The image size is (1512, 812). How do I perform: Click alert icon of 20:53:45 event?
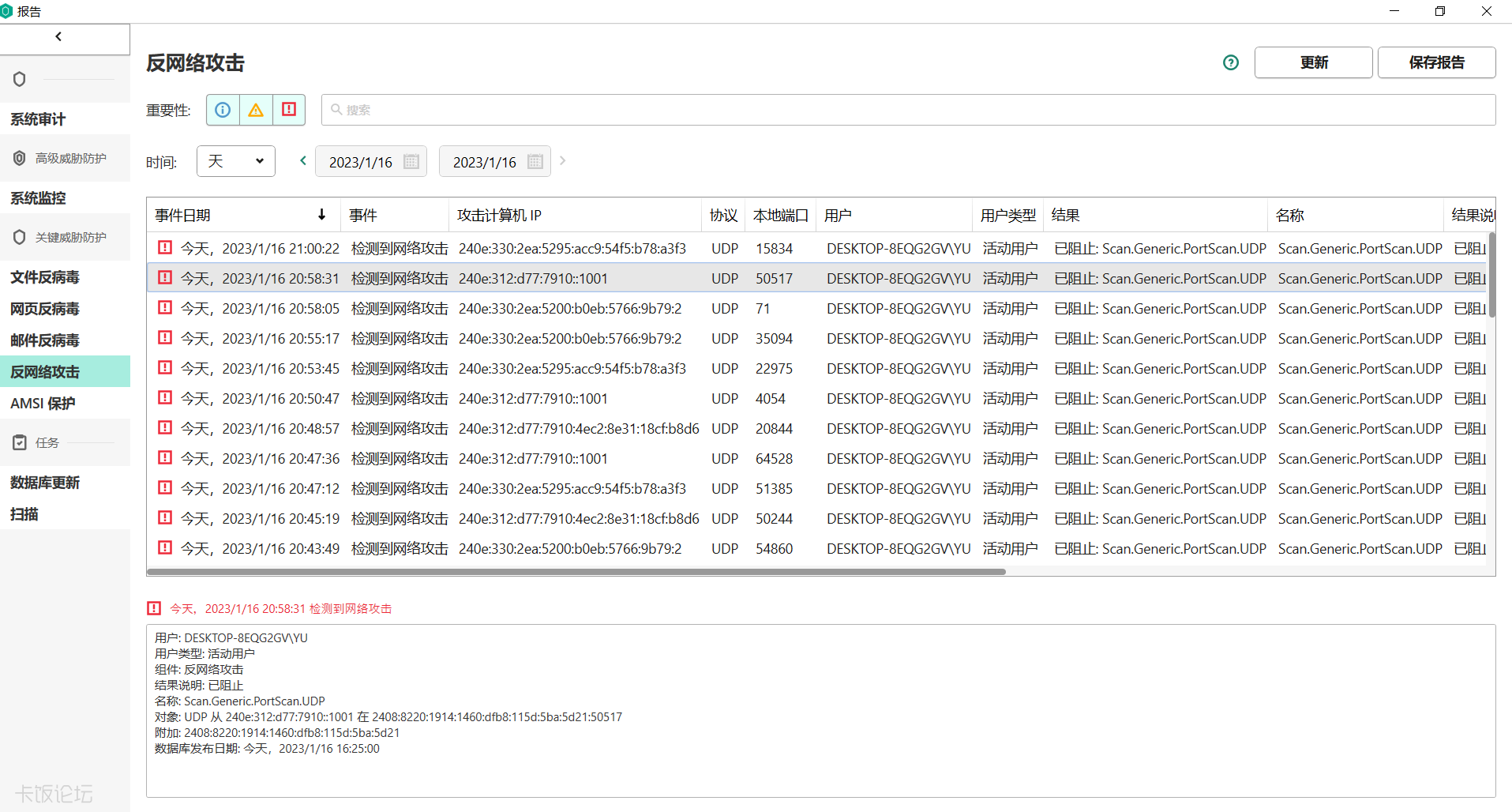coord(165,367)
